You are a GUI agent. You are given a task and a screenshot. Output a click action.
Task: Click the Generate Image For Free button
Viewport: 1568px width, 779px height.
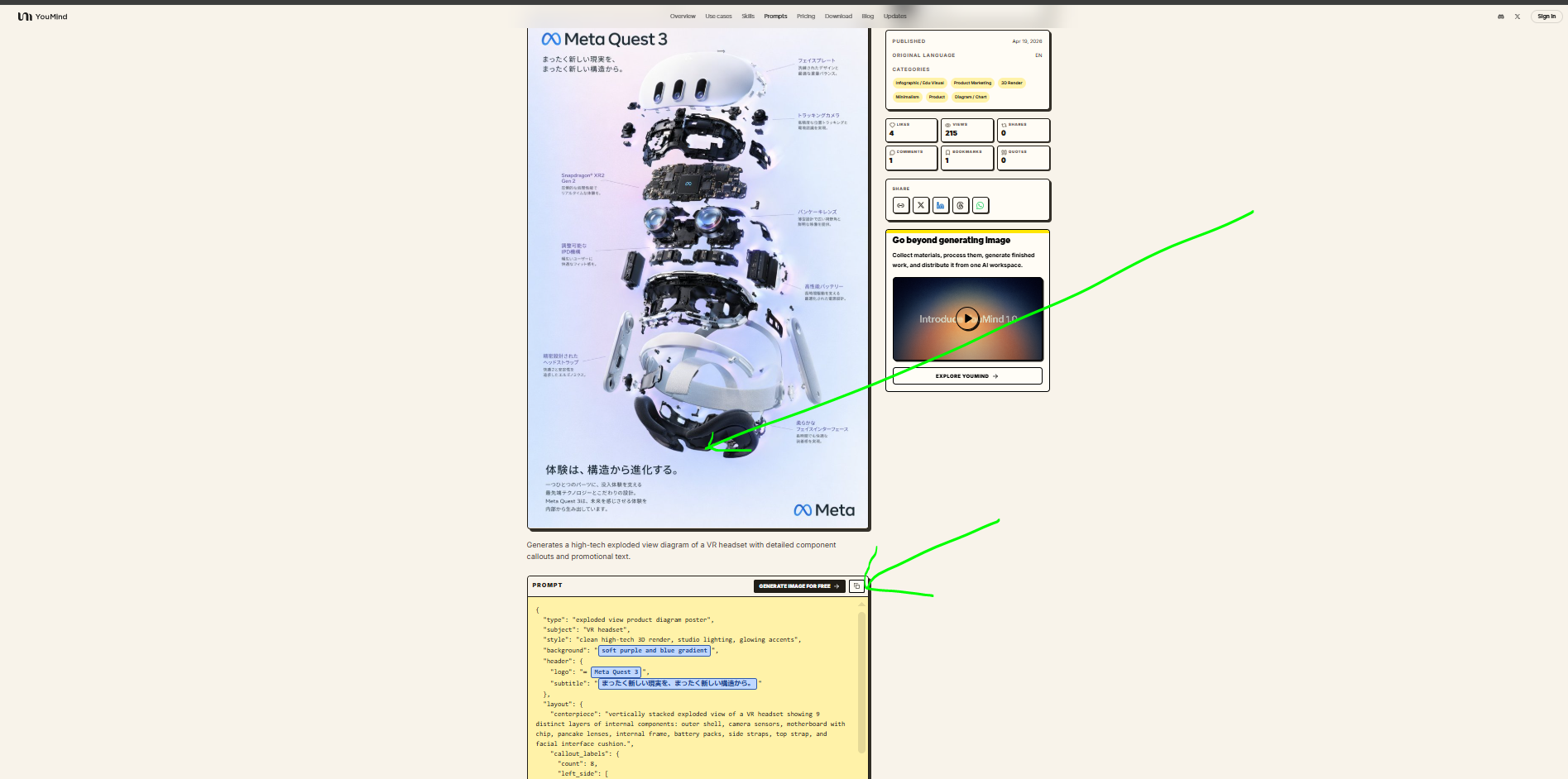pyautogui.click(x=799, y=586)
